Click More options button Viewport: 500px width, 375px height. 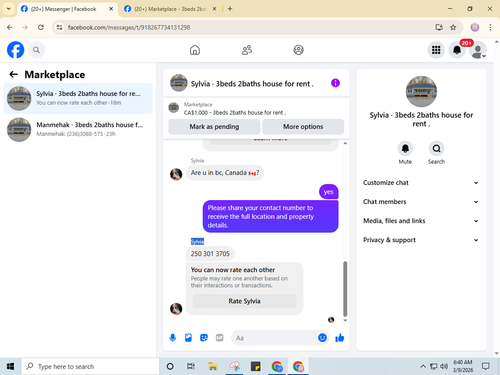303,127
